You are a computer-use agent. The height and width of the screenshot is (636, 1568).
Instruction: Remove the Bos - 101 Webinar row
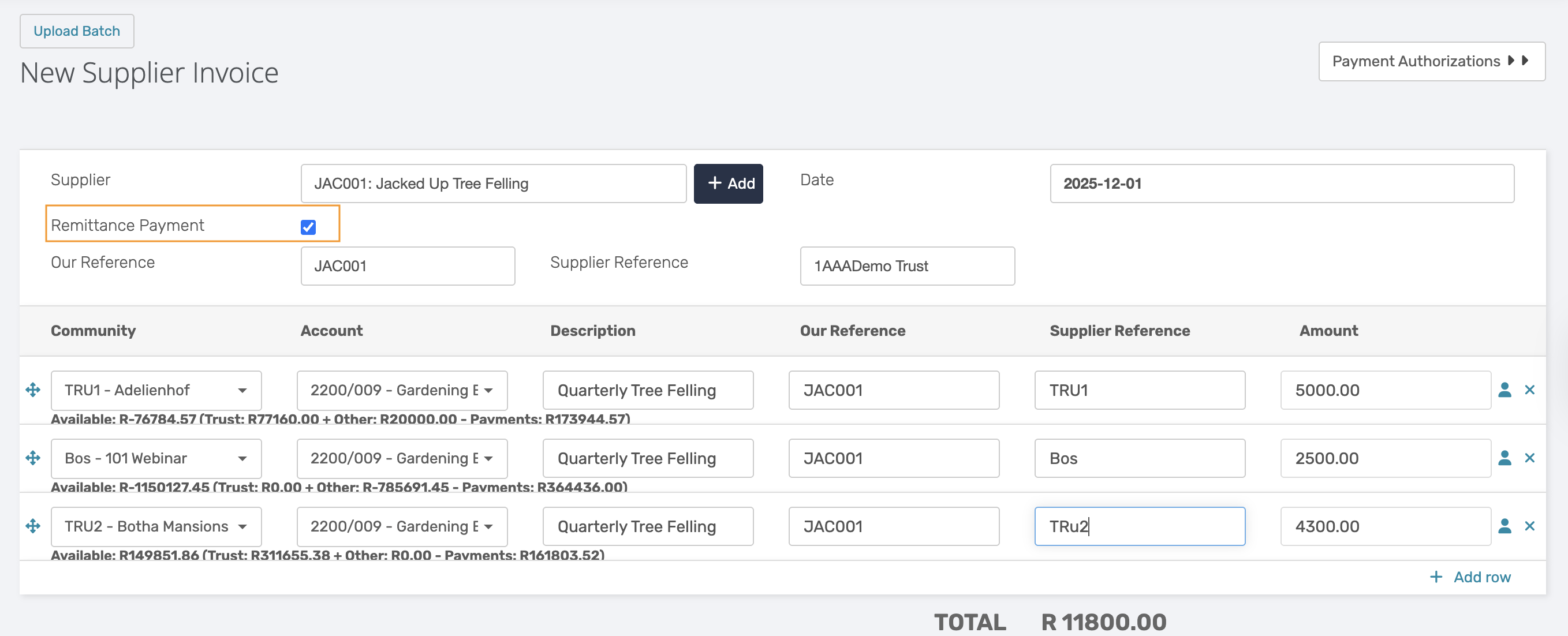pyautogui.click(x=1529, y=458)
